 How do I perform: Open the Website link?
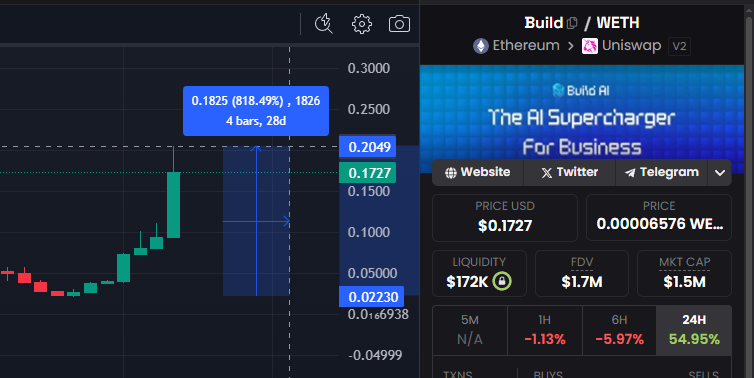point(478,172)
